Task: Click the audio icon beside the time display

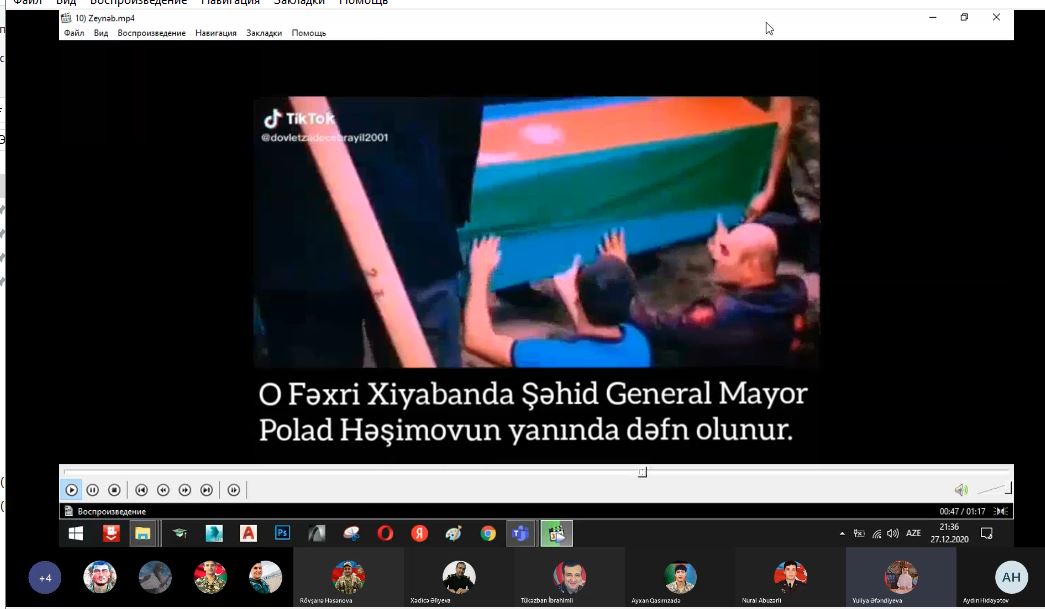Action: tap(1001, 512)
